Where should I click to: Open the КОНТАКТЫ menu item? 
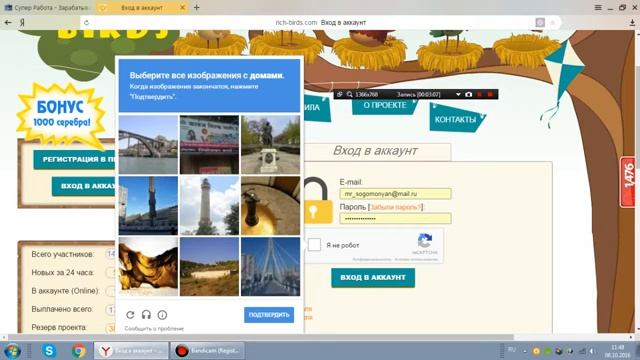coord(456,120)
